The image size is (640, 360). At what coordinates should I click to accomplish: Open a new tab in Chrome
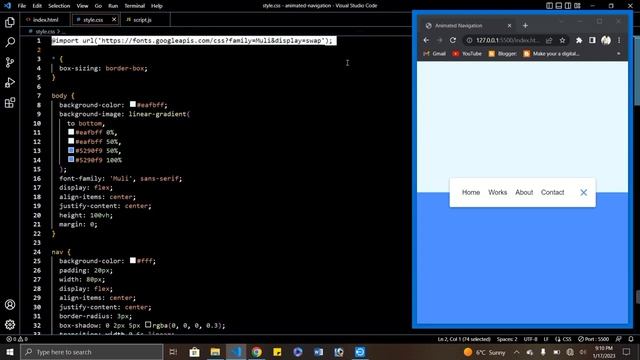point(525,26)
